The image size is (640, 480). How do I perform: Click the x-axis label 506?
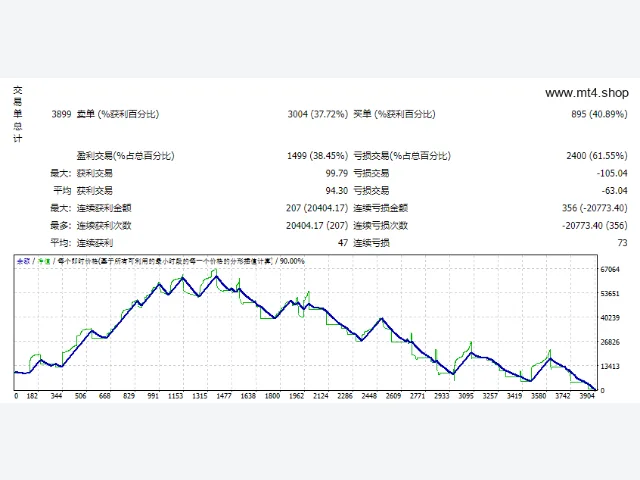pos(80,396)
